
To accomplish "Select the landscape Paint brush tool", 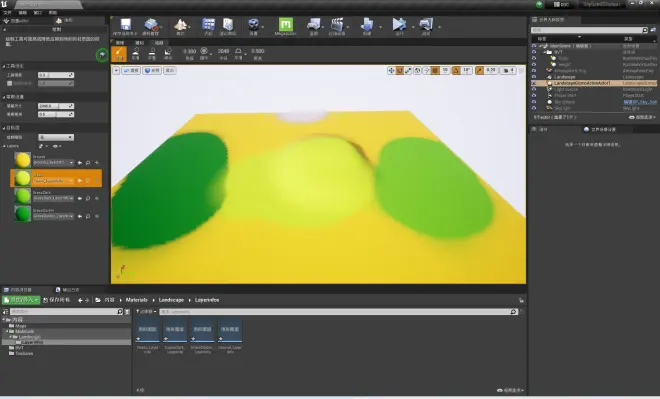I will (x=119, y=53).
